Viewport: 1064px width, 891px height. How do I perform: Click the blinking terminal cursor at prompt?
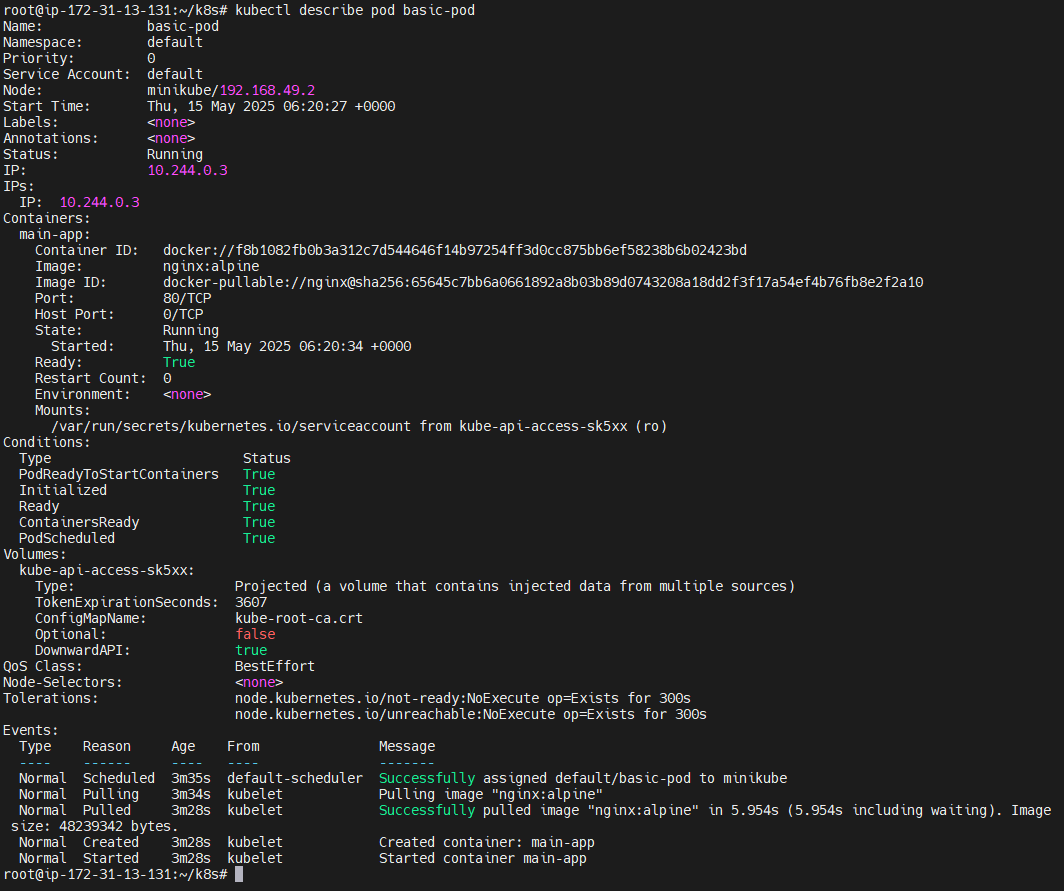tap(237, 874)
